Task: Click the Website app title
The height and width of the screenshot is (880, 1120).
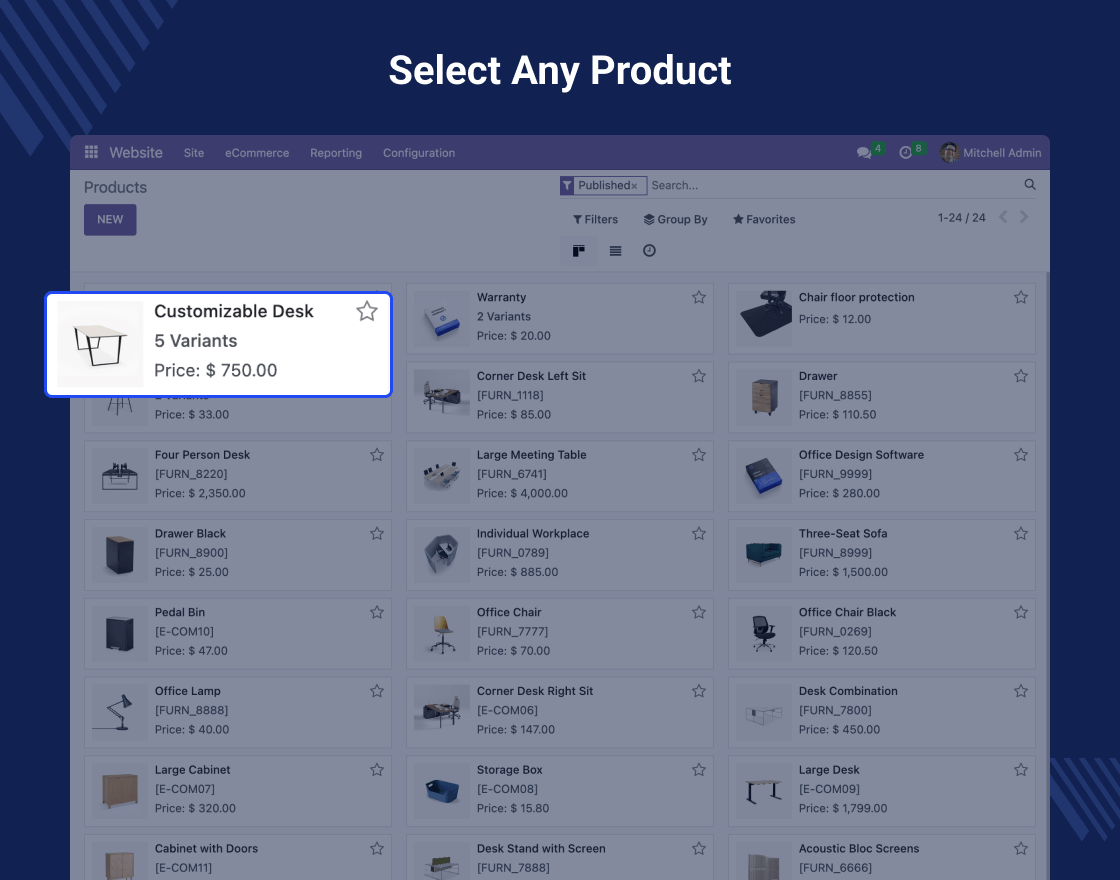Action: (x=136, y=152)
